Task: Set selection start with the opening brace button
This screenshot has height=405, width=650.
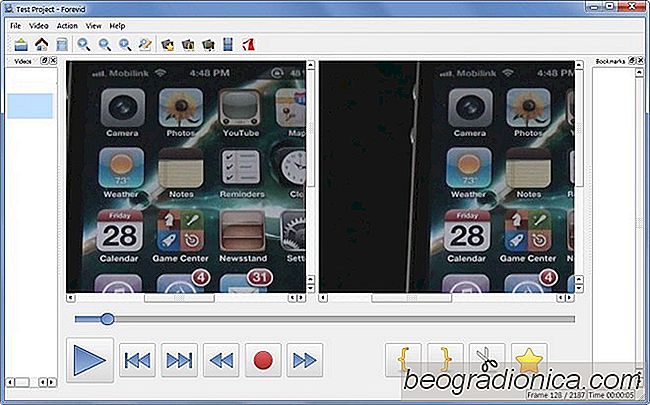Action: click(403, 359)
